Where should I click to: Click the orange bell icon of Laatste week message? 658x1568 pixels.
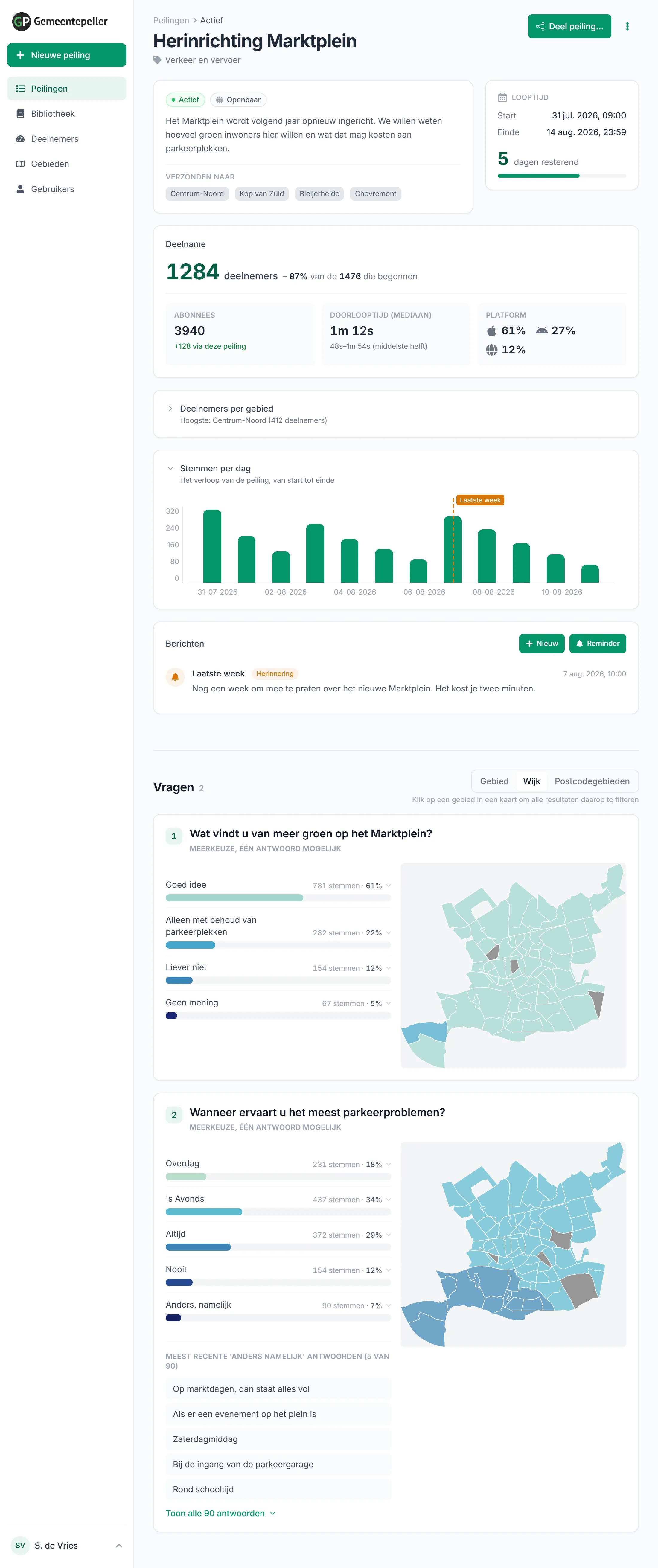tap(175, 677)
